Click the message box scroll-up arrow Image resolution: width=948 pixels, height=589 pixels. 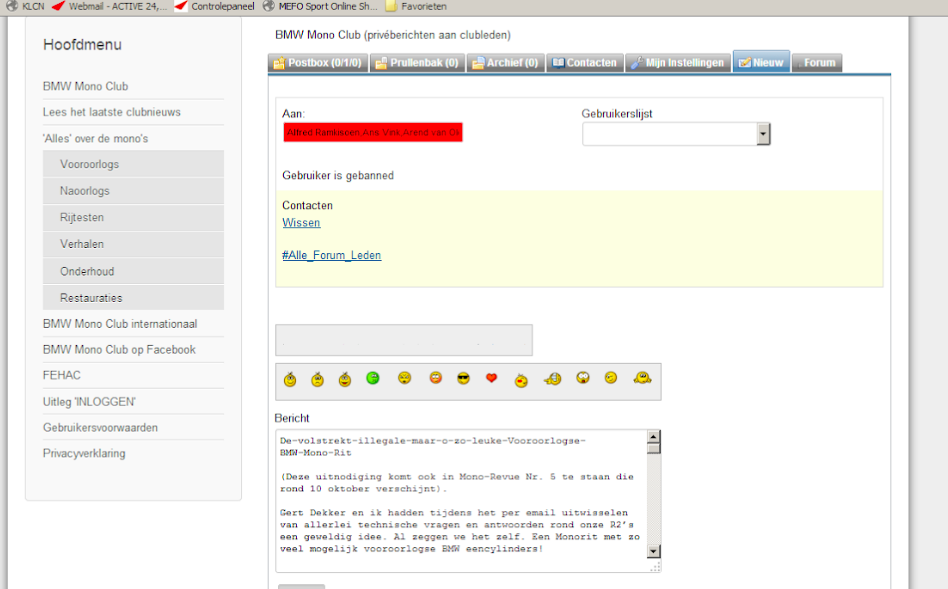click(654, 436)
